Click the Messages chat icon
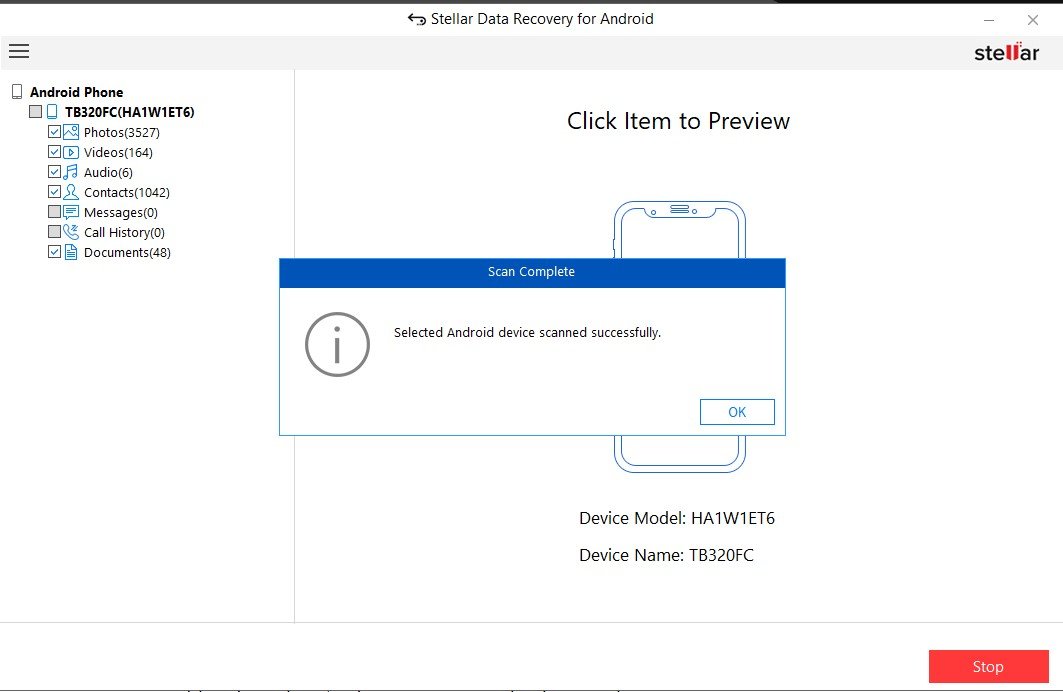The image size is (1063, 692). 71,212
